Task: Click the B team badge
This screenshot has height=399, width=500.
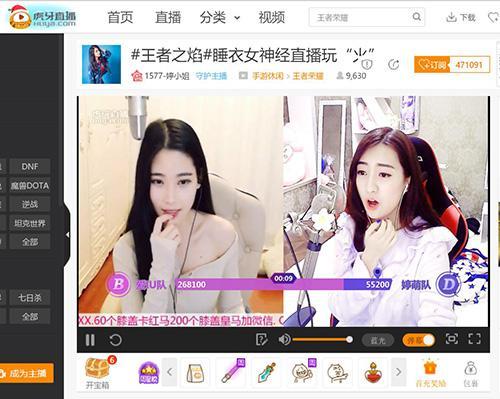Action: coord(118,284)
